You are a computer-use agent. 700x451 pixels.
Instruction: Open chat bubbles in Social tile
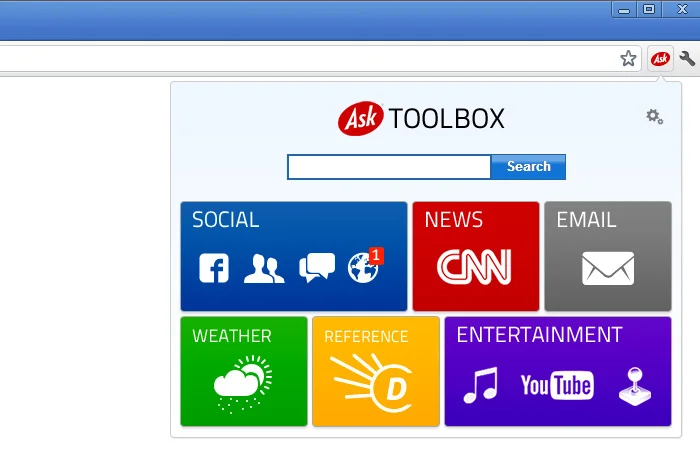pos(317,267)
